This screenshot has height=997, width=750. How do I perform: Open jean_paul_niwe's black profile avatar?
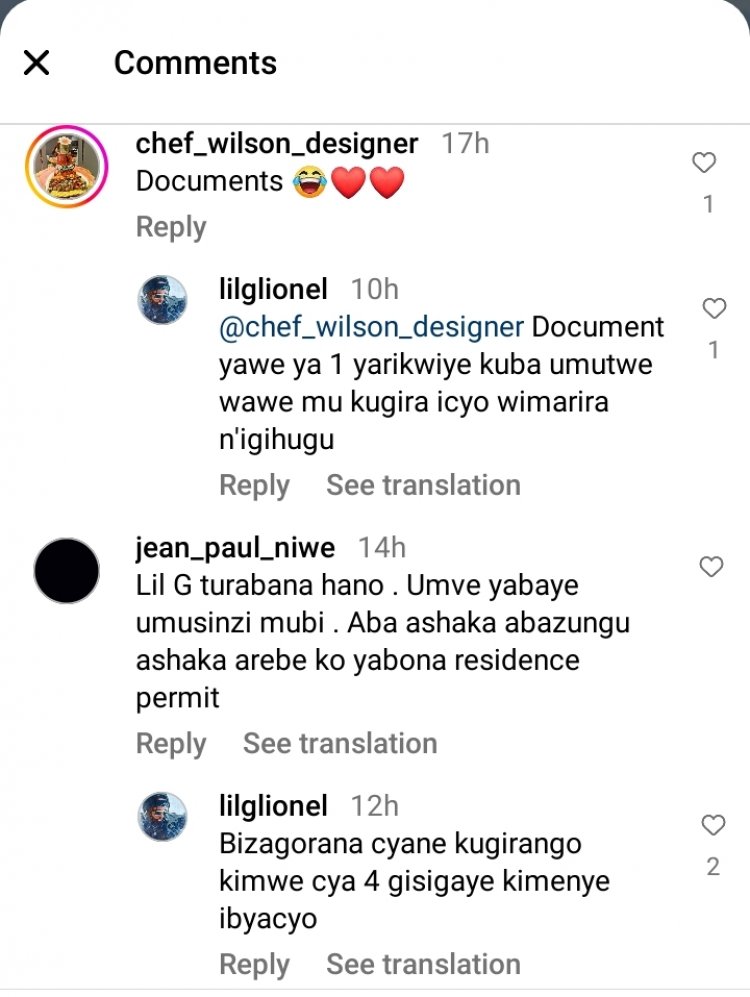point(67,570)
